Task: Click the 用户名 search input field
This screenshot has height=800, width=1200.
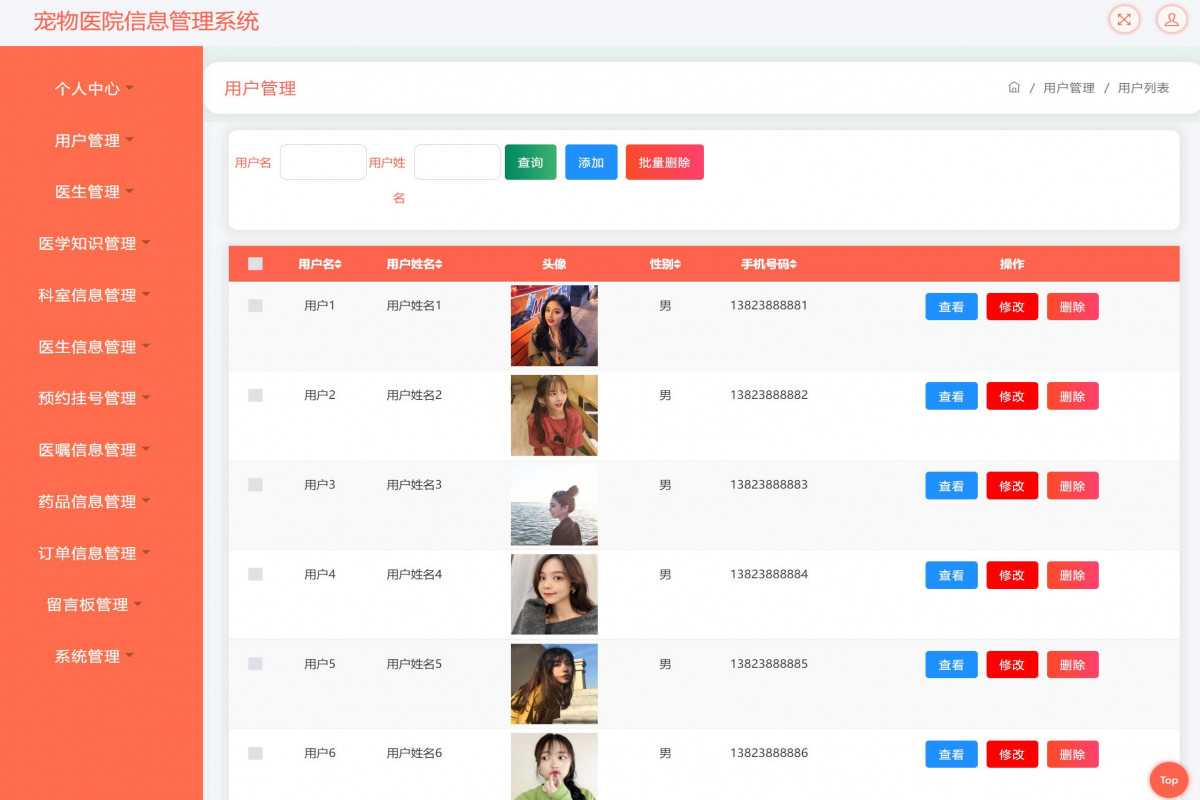Action: (323, 162)
